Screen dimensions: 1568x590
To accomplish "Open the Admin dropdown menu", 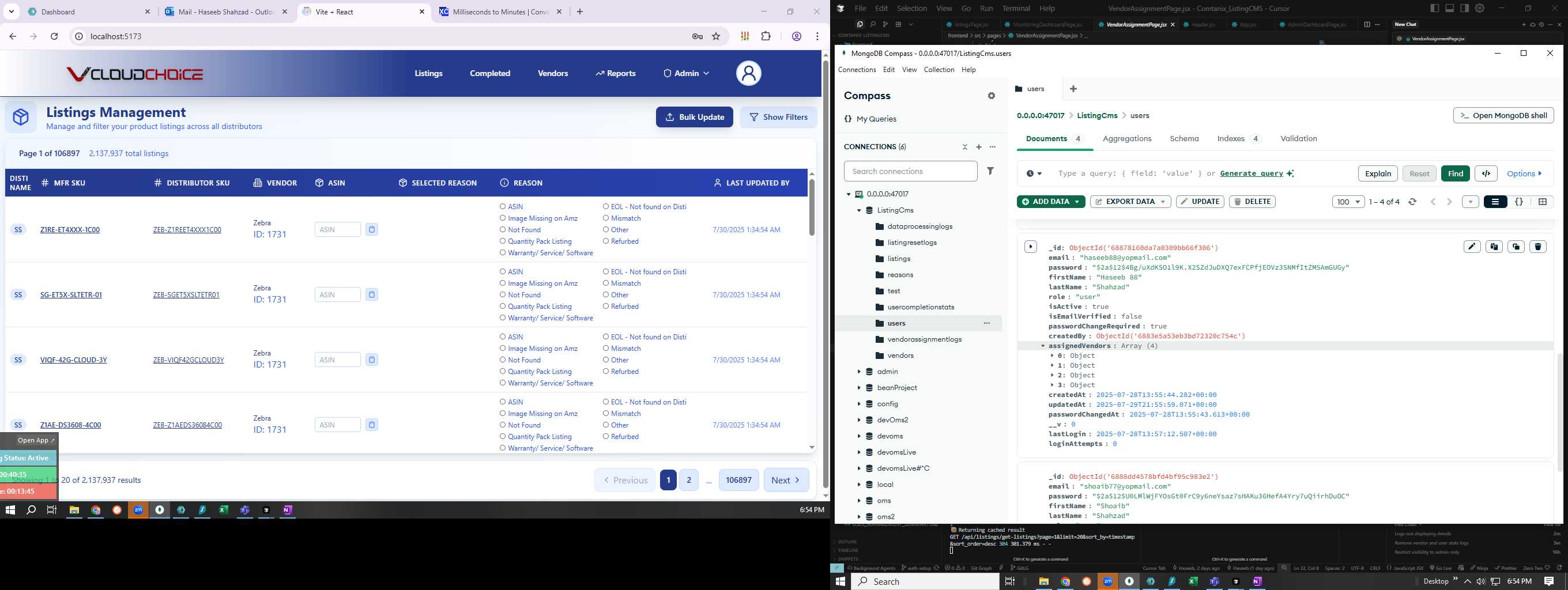I will click(687, 74).
